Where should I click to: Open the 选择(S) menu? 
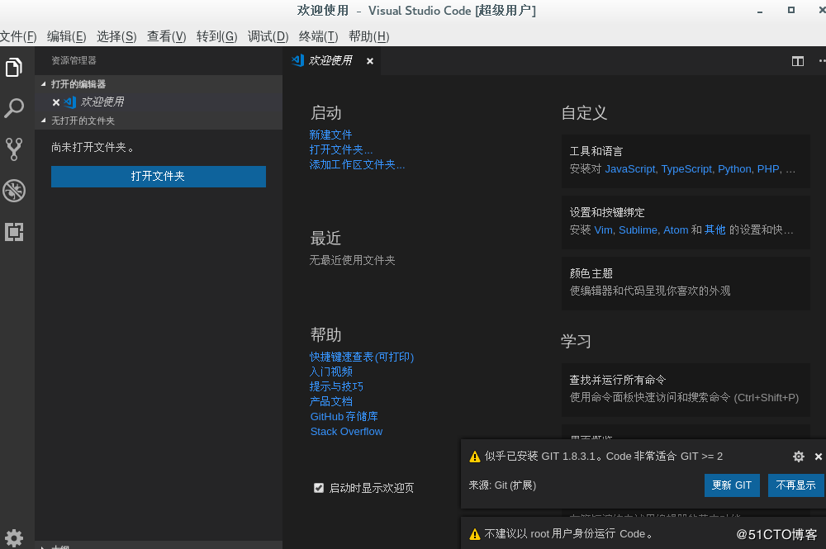point(116,36)
